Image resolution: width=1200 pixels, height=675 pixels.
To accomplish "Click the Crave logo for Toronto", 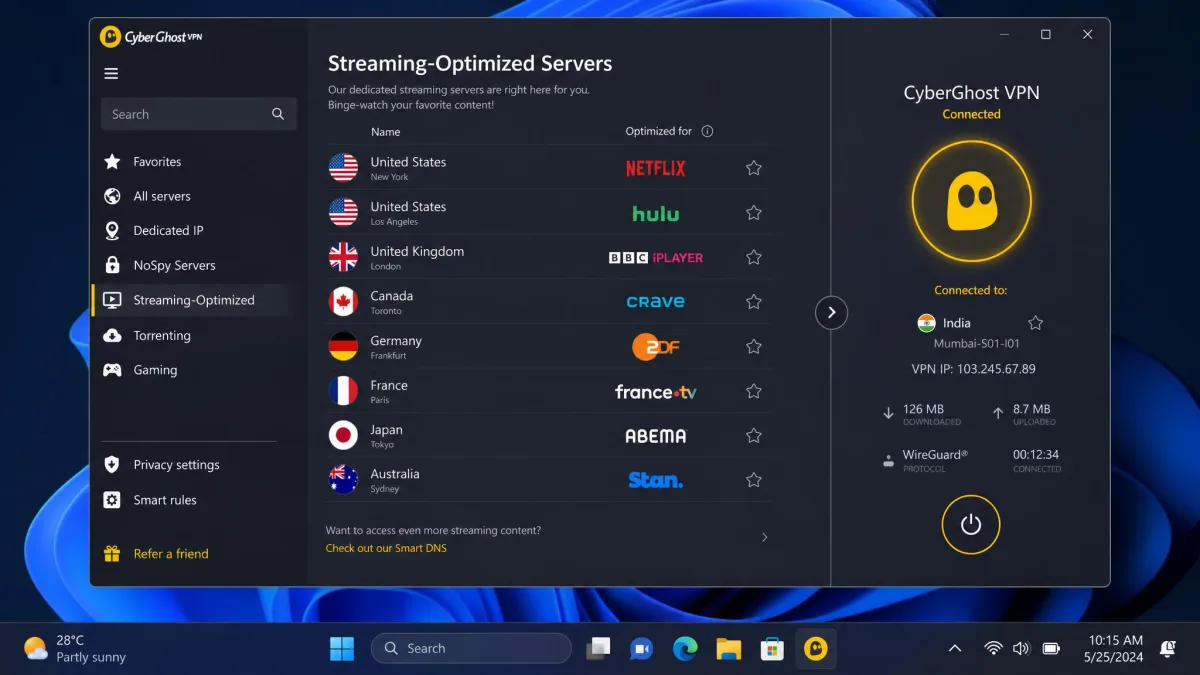I will tap(656, 302).
